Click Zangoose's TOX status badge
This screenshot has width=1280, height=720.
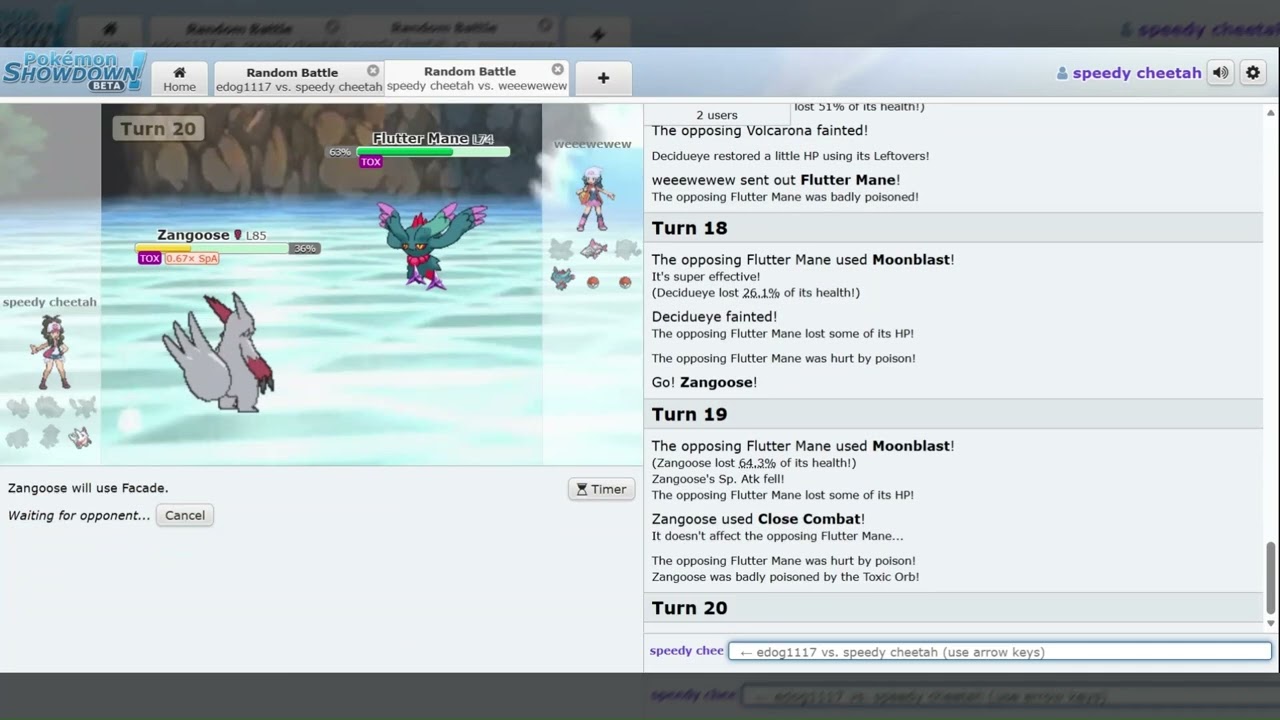point(150,258)
